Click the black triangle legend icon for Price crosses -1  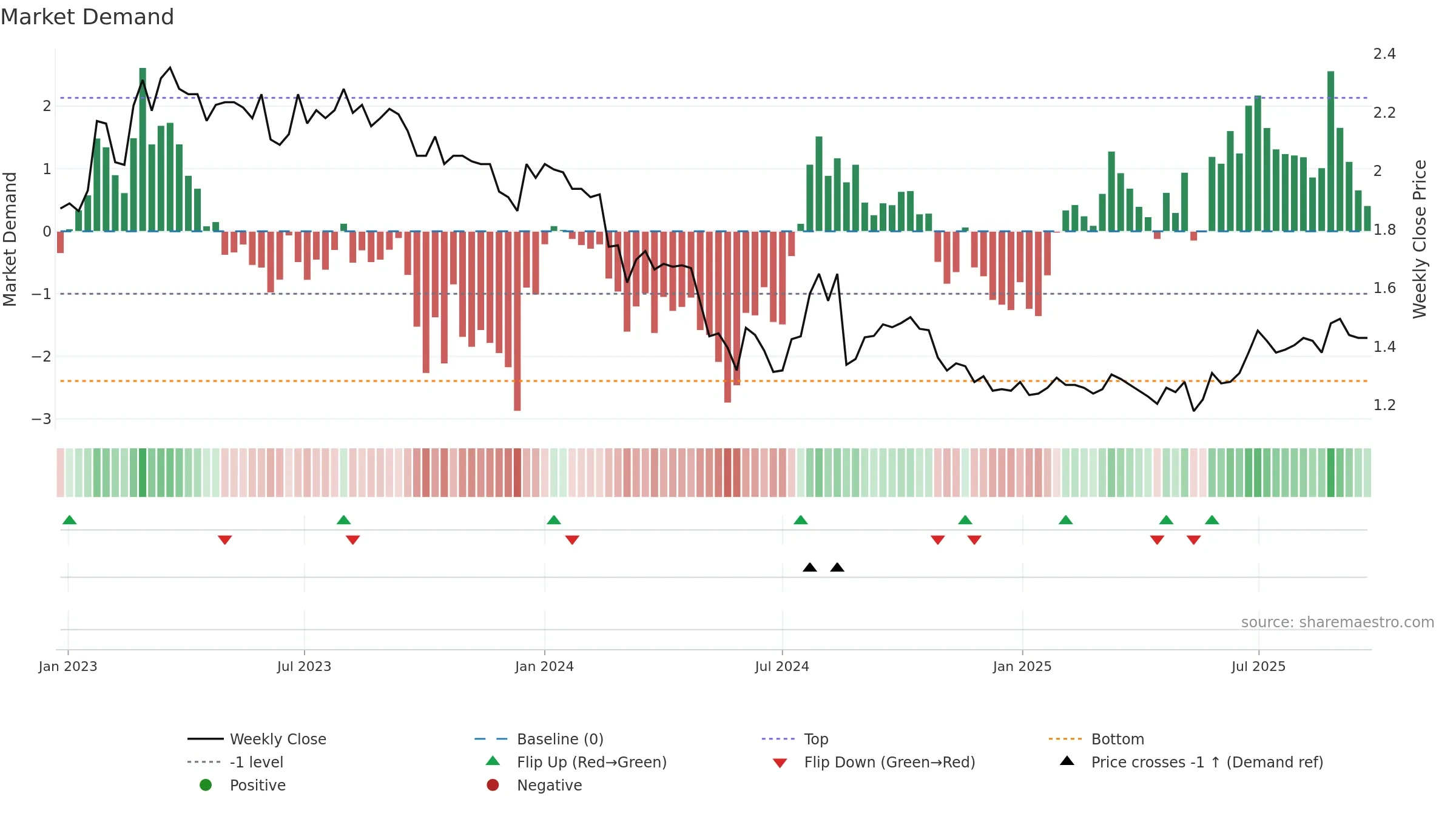pos(1067,761)
